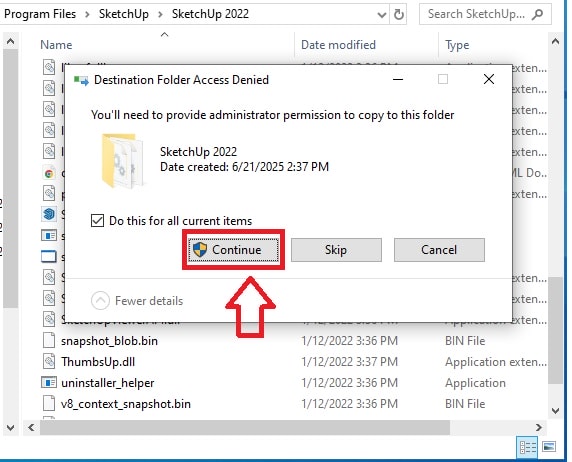Click the Continue button with shield icon
The image size is (572, 462).
tap(233, 250)
